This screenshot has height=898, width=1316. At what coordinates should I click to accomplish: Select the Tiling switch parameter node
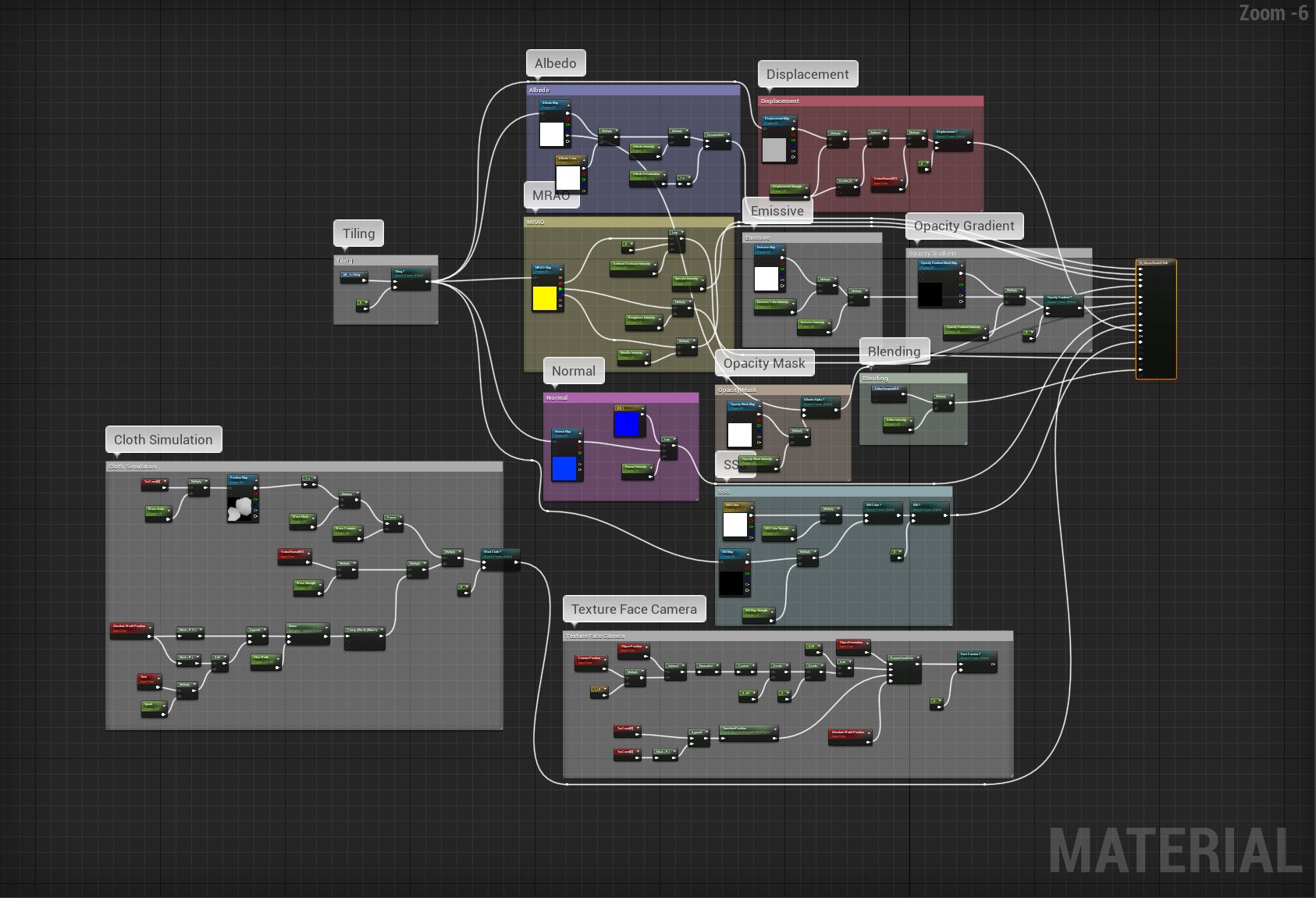pos(411,280)
